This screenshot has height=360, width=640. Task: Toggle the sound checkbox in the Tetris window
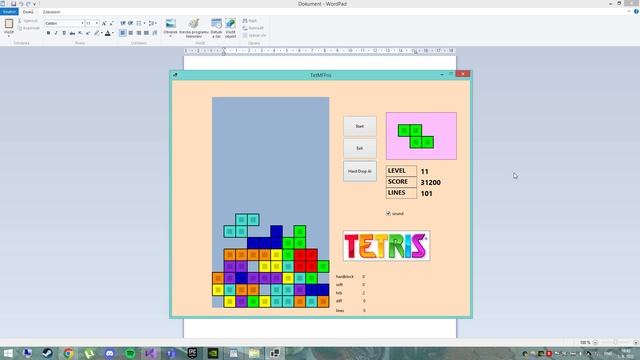coord(388,213)
